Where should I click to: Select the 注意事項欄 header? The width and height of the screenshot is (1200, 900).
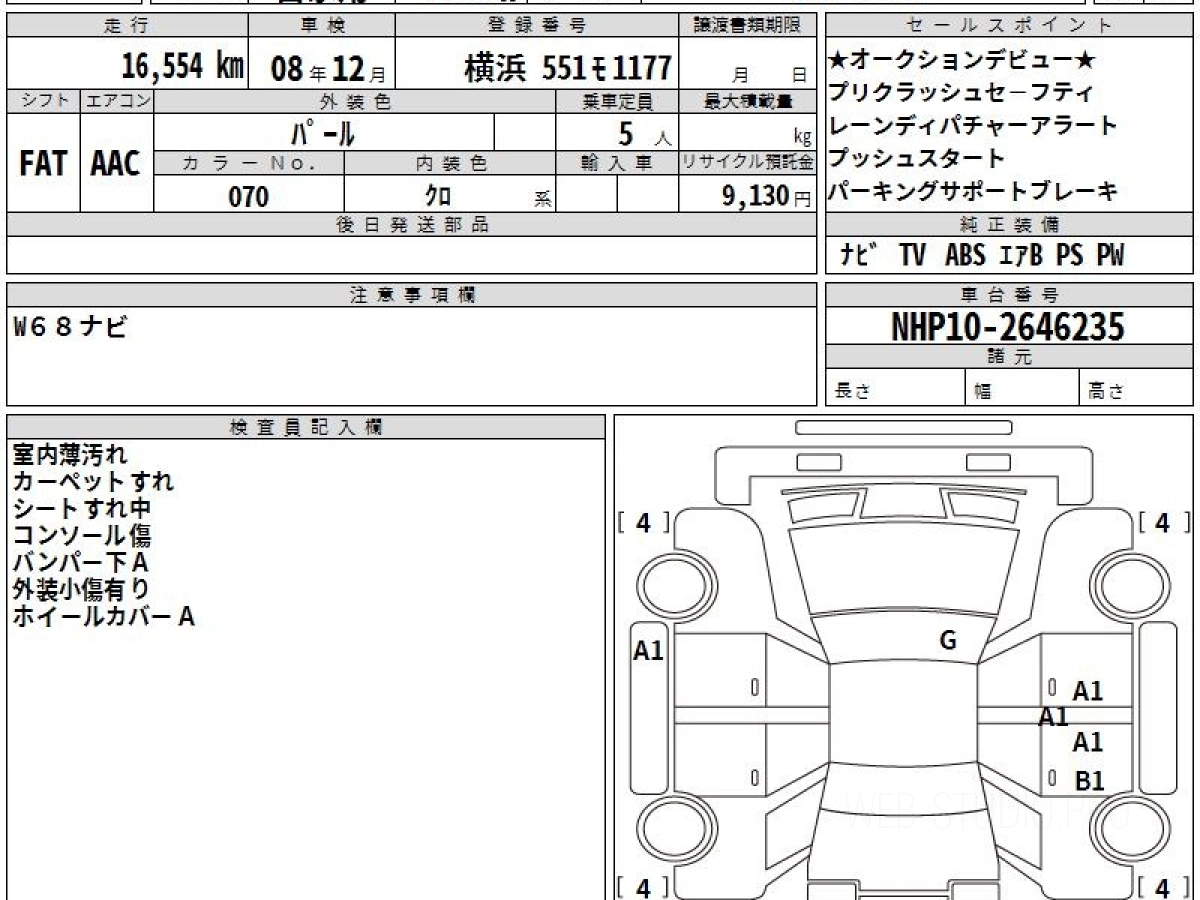point(412,295)
